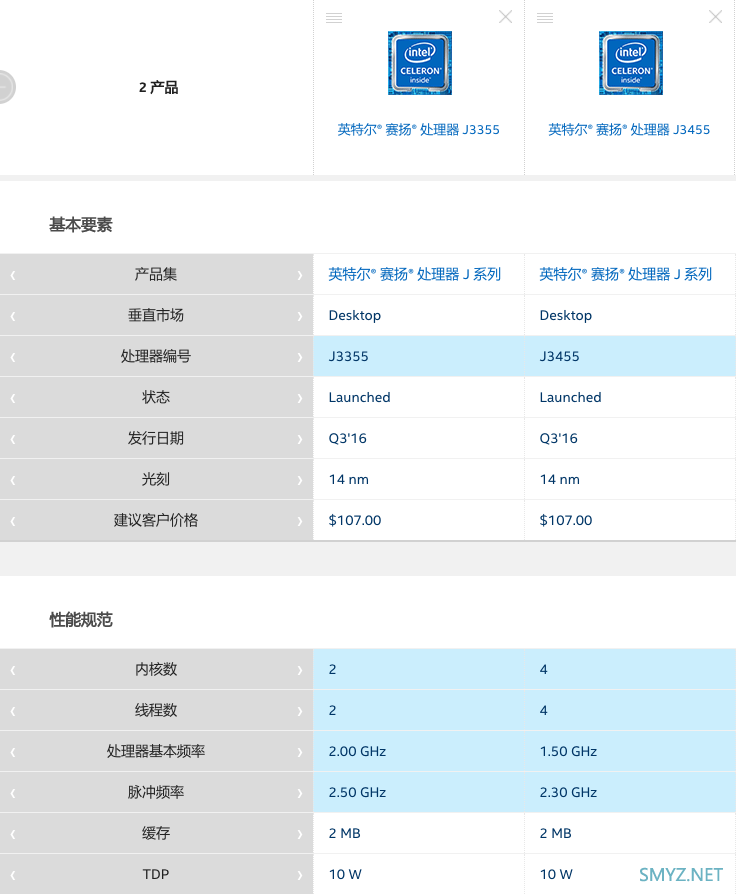Select the 光刻 row label
This screenshot has width=736, height=894.
click(x=156, y=479)
